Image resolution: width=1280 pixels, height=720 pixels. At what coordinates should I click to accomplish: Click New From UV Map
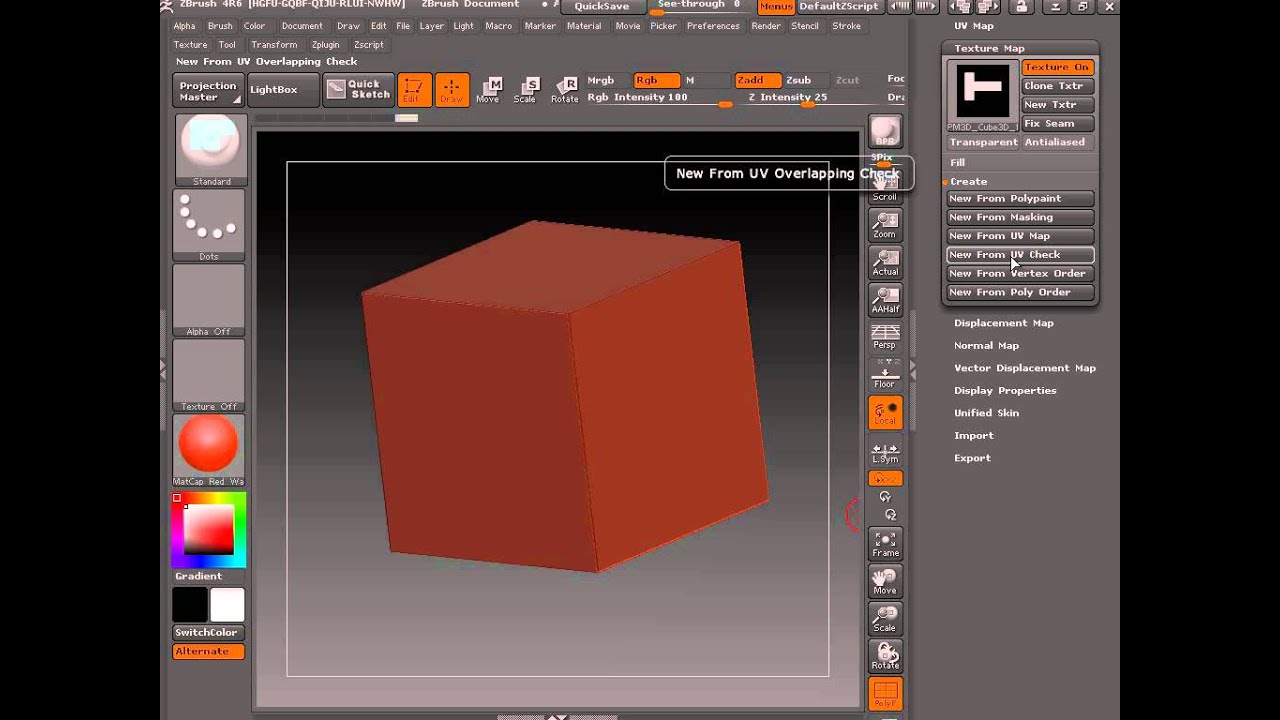(x=1021, y=236)
